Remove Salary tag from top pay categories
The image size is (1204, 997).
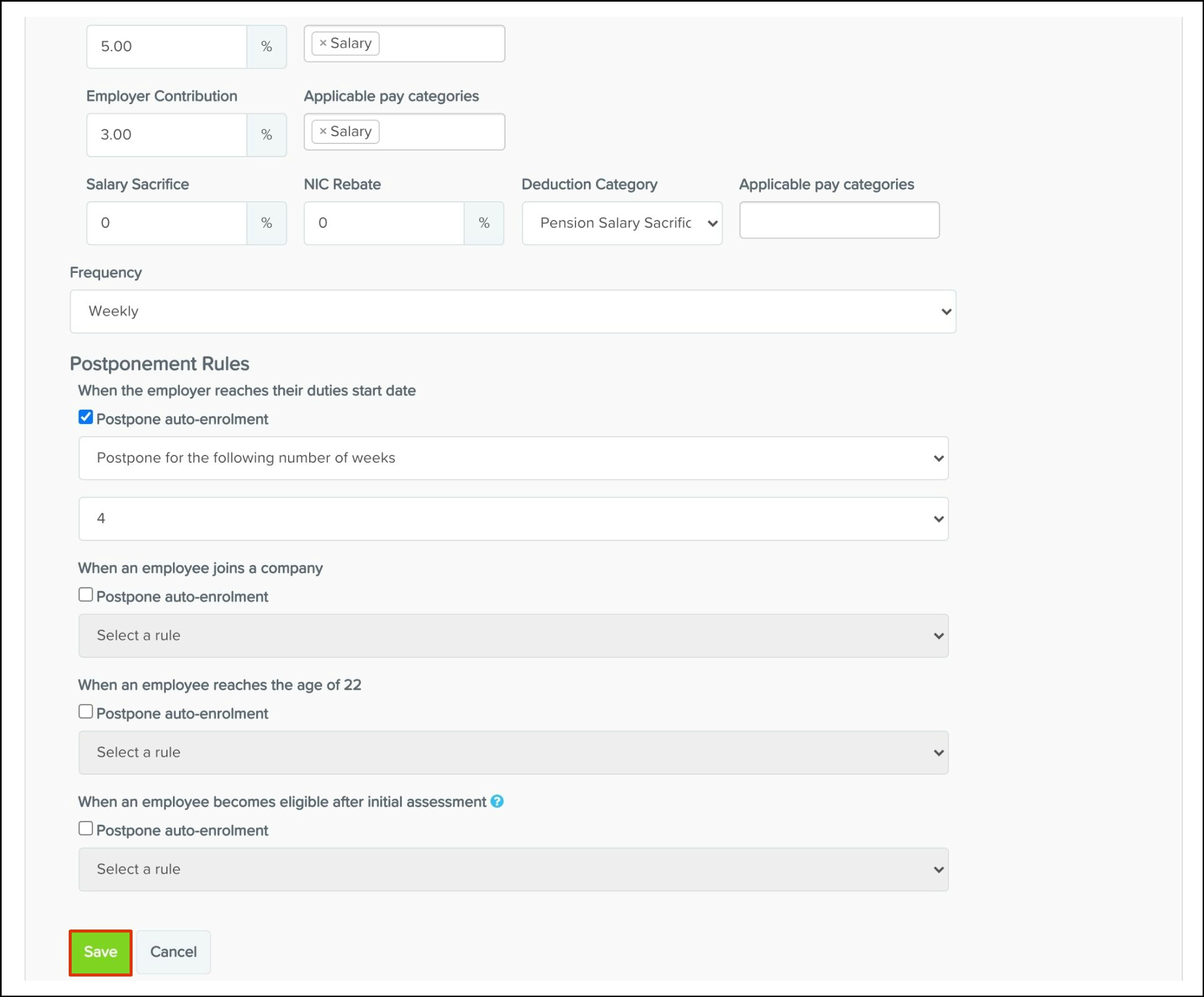323,43
